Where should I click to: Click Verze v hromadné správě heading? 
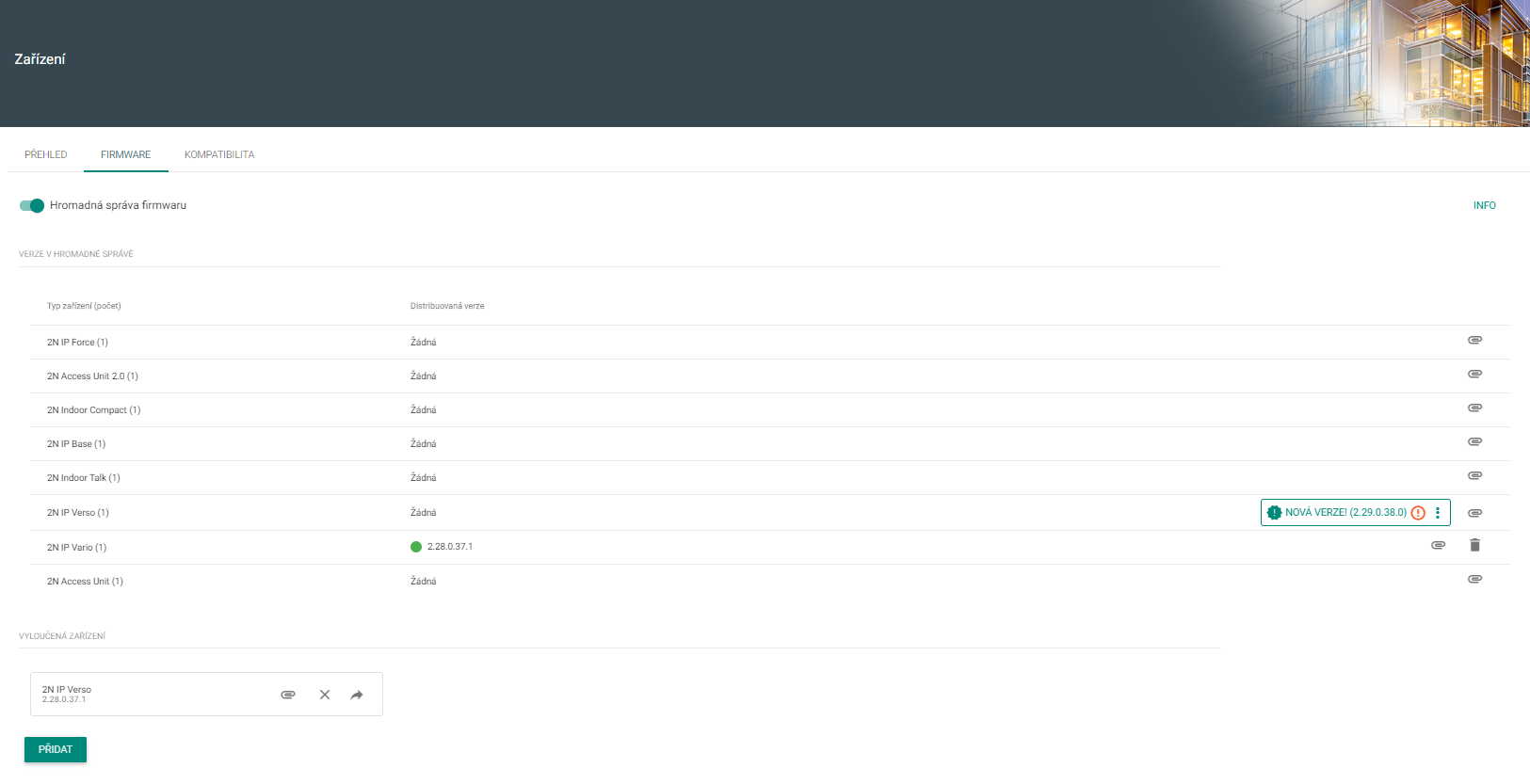click(x=76, y=254)
